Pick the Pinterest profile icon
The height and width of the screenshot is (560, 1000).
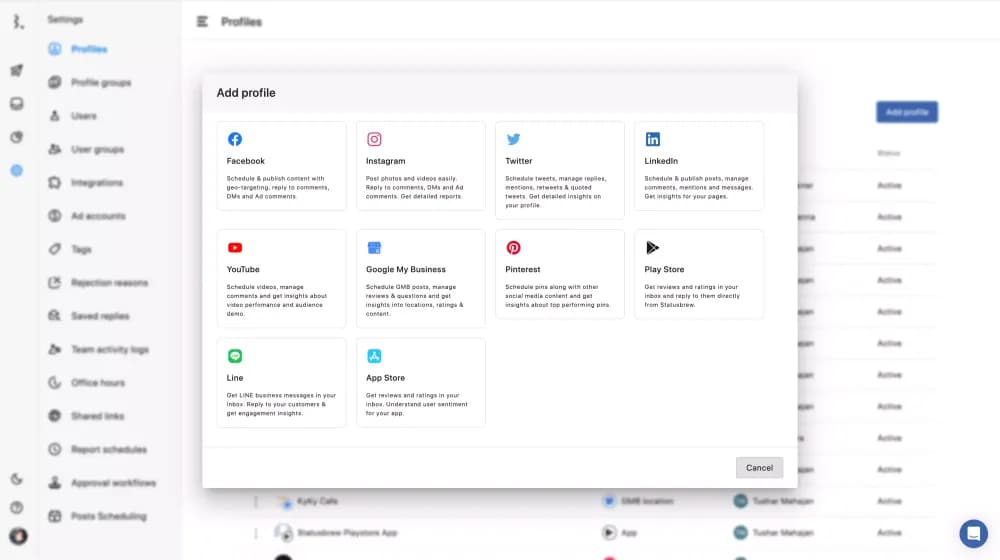click(513, 247)
